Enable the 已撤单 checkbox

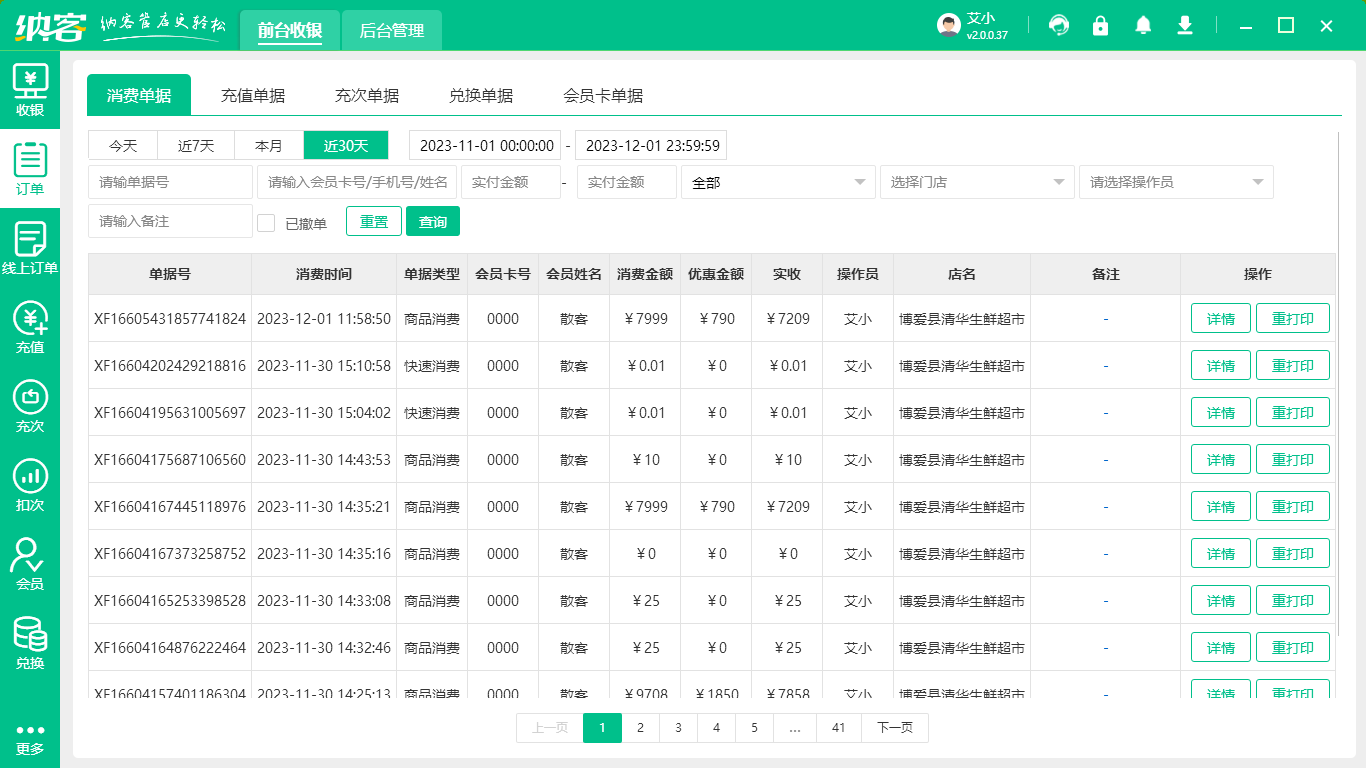click(x=266, y=222)
